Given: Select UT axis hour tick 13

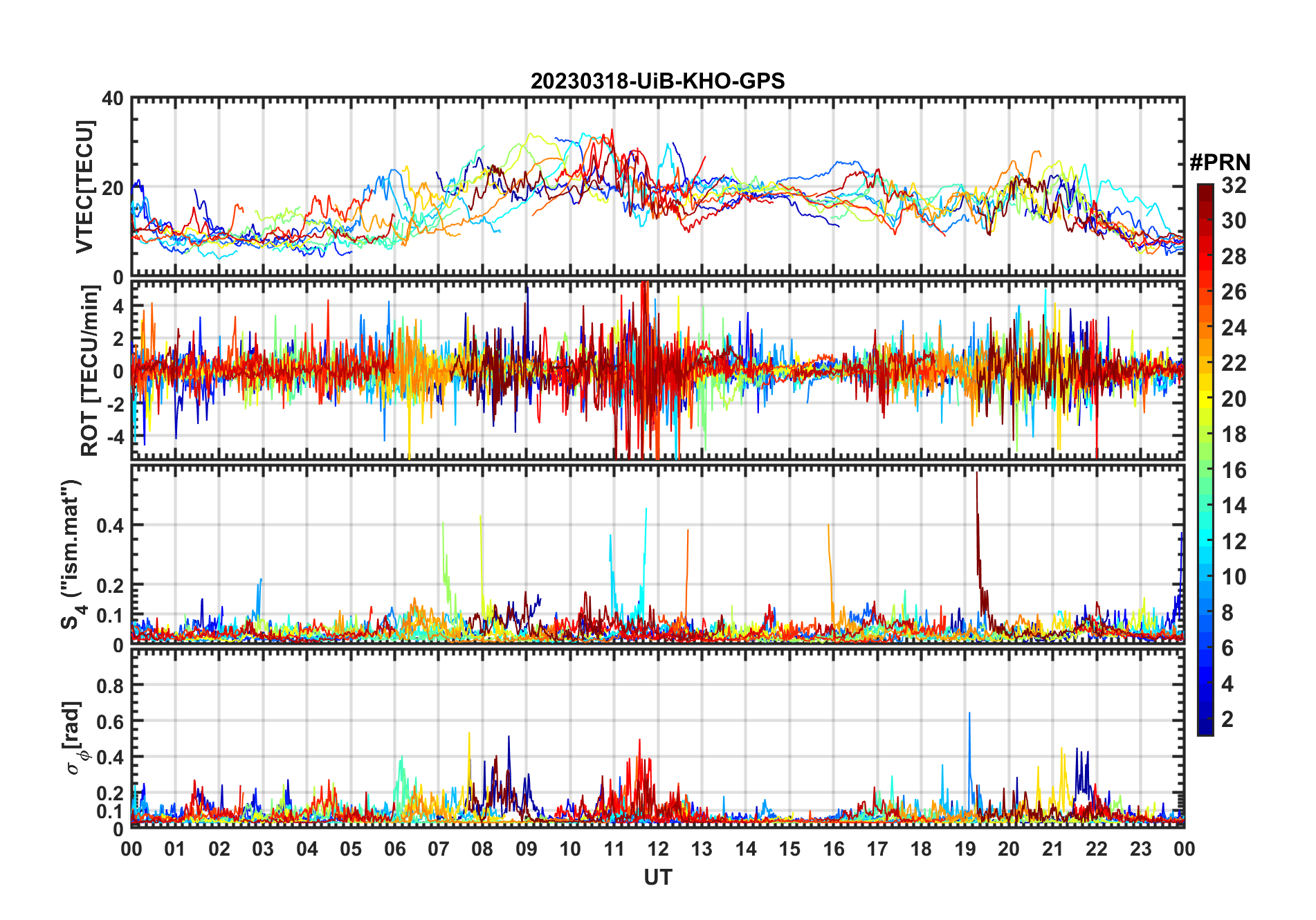Looking at the screenshot, I should pos(702,849).
